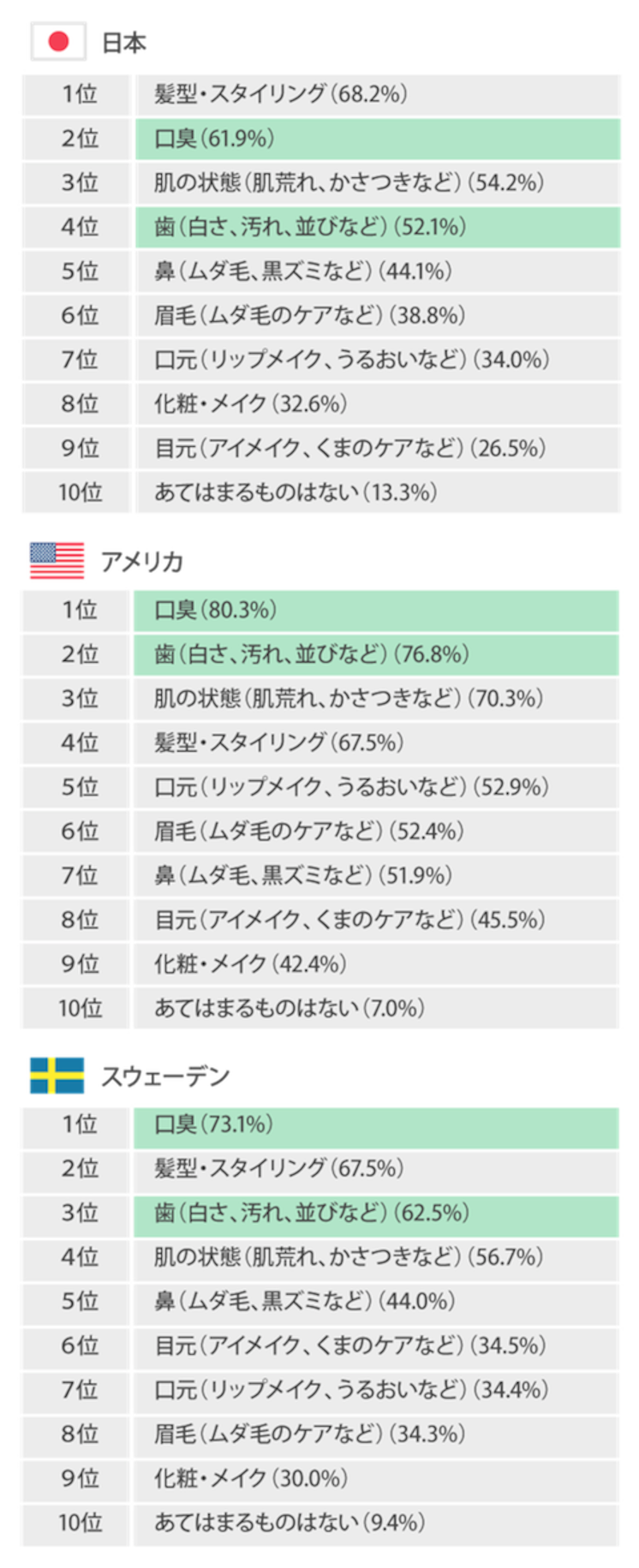Click the Sweden flag icon

click(57, 1076)
